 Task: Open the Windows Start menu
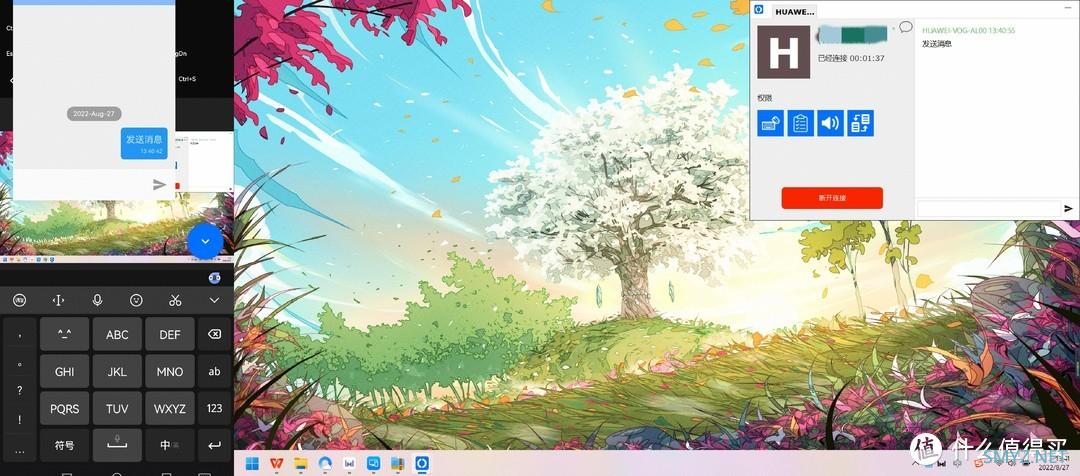click(253, 463)
